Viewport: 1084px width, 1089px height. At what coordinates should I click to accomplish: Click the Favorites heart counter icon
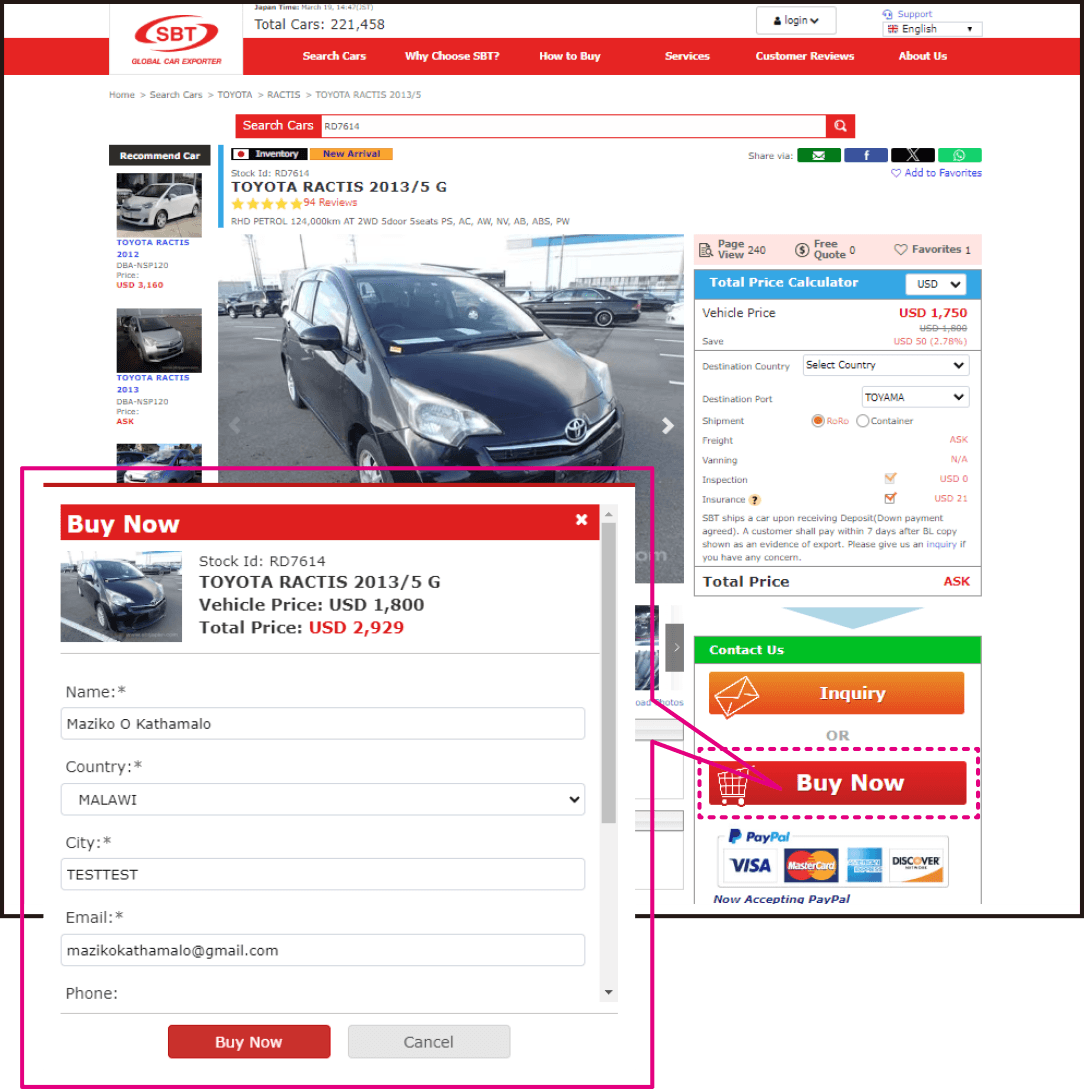(901, 249)
